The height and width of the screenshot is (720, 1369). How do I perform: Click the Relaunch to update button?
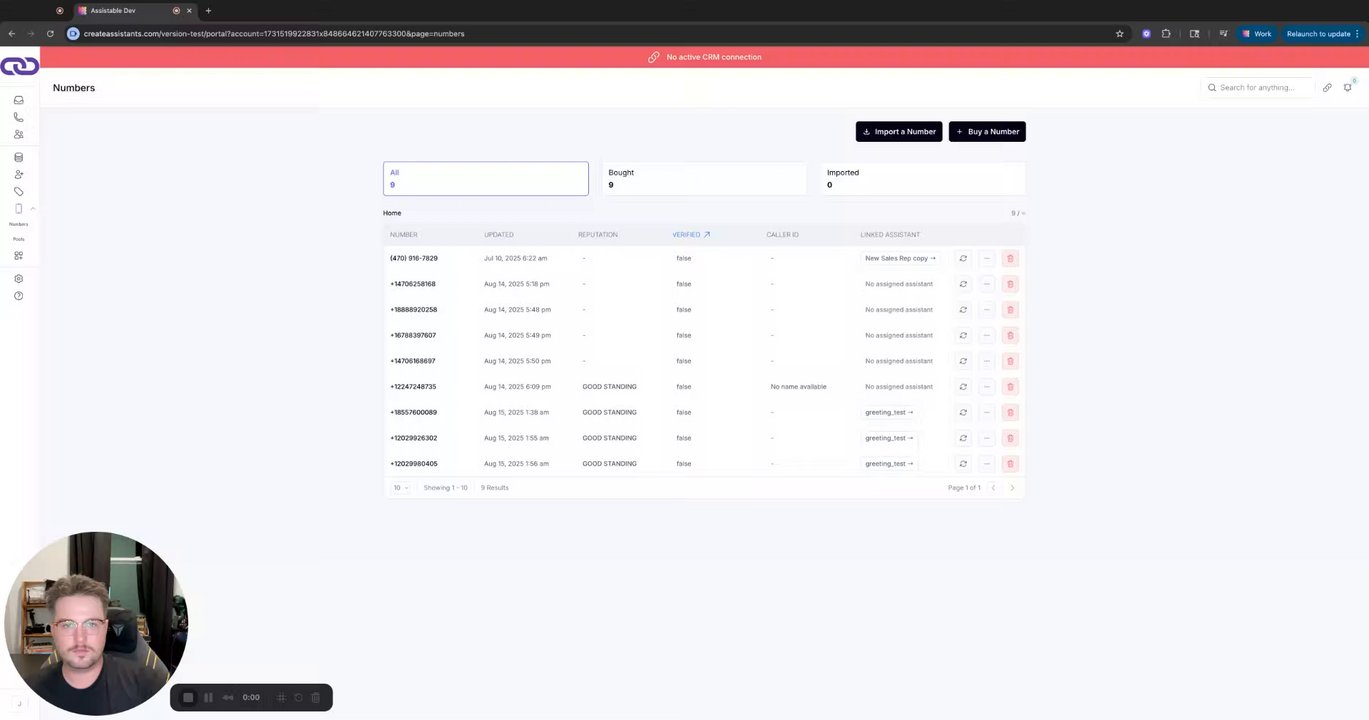coord(1323,33)
